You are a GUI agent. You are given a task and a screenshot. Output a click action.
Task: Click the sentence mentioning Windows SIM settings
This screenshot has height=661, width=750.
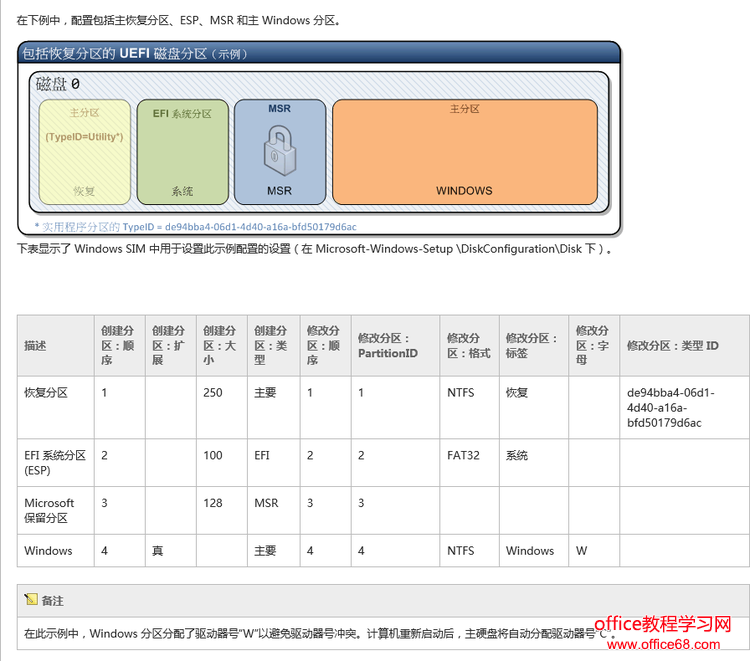[x=314, y=249]
